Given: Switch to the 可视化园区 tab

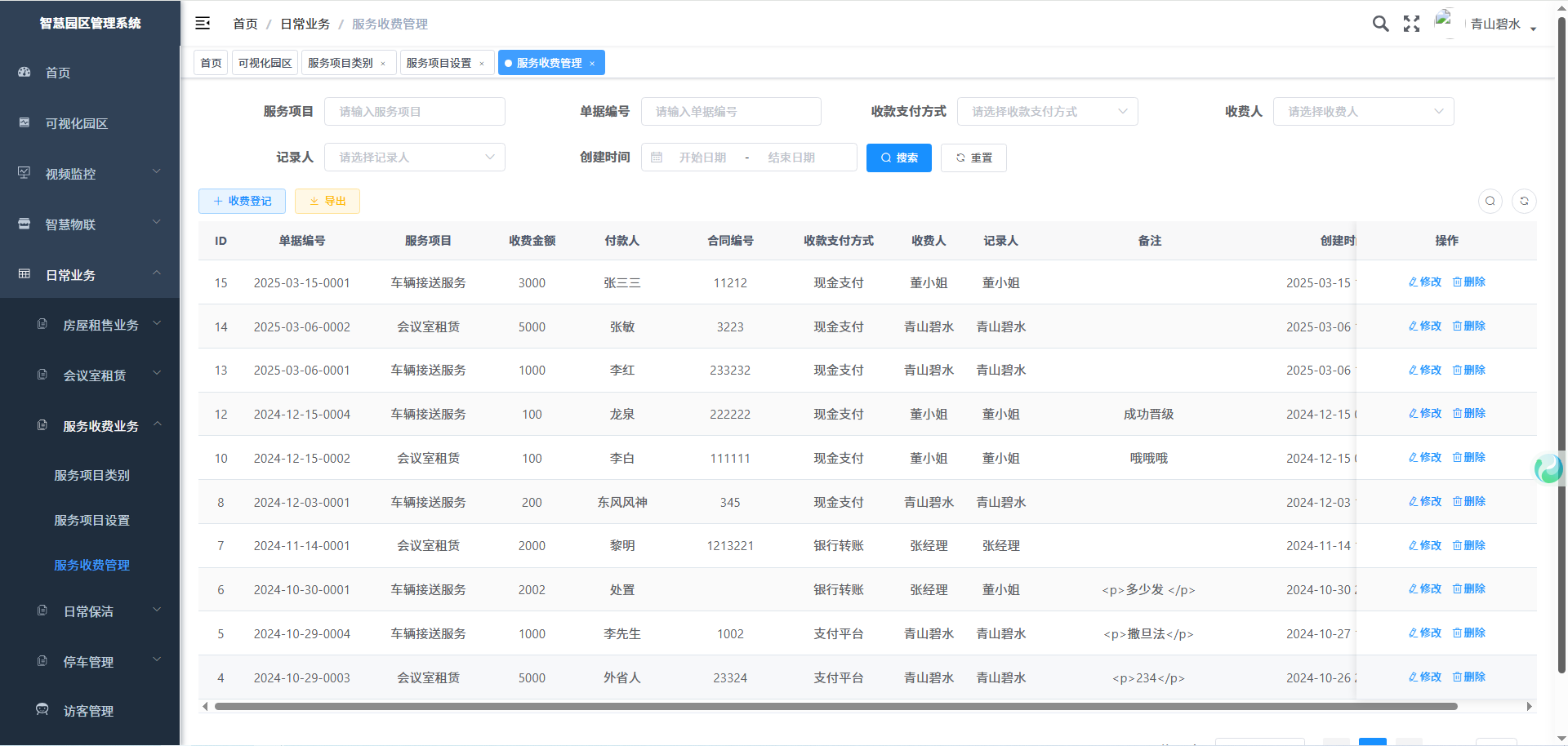Looking at the screenshot, I should tap(265, 63).
